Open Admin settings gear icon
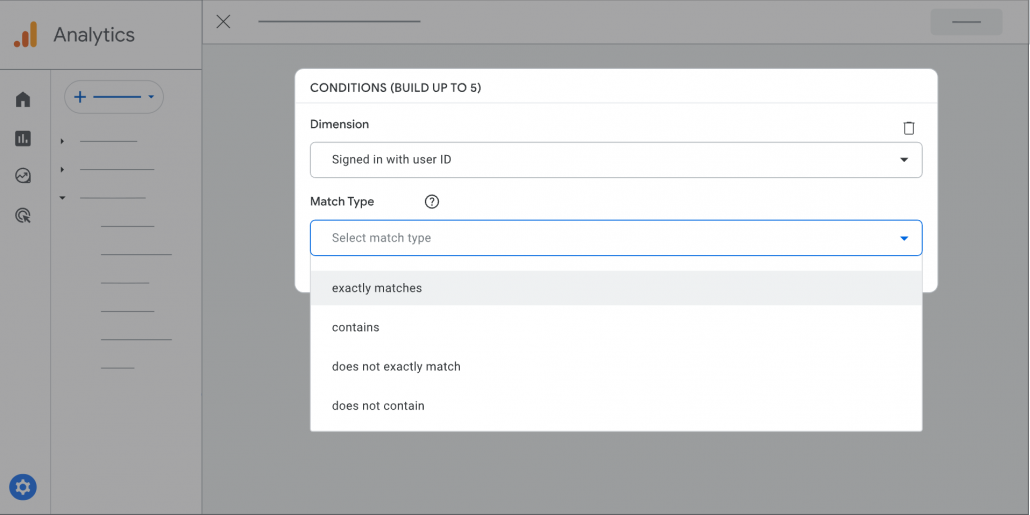 pos(23,488)
